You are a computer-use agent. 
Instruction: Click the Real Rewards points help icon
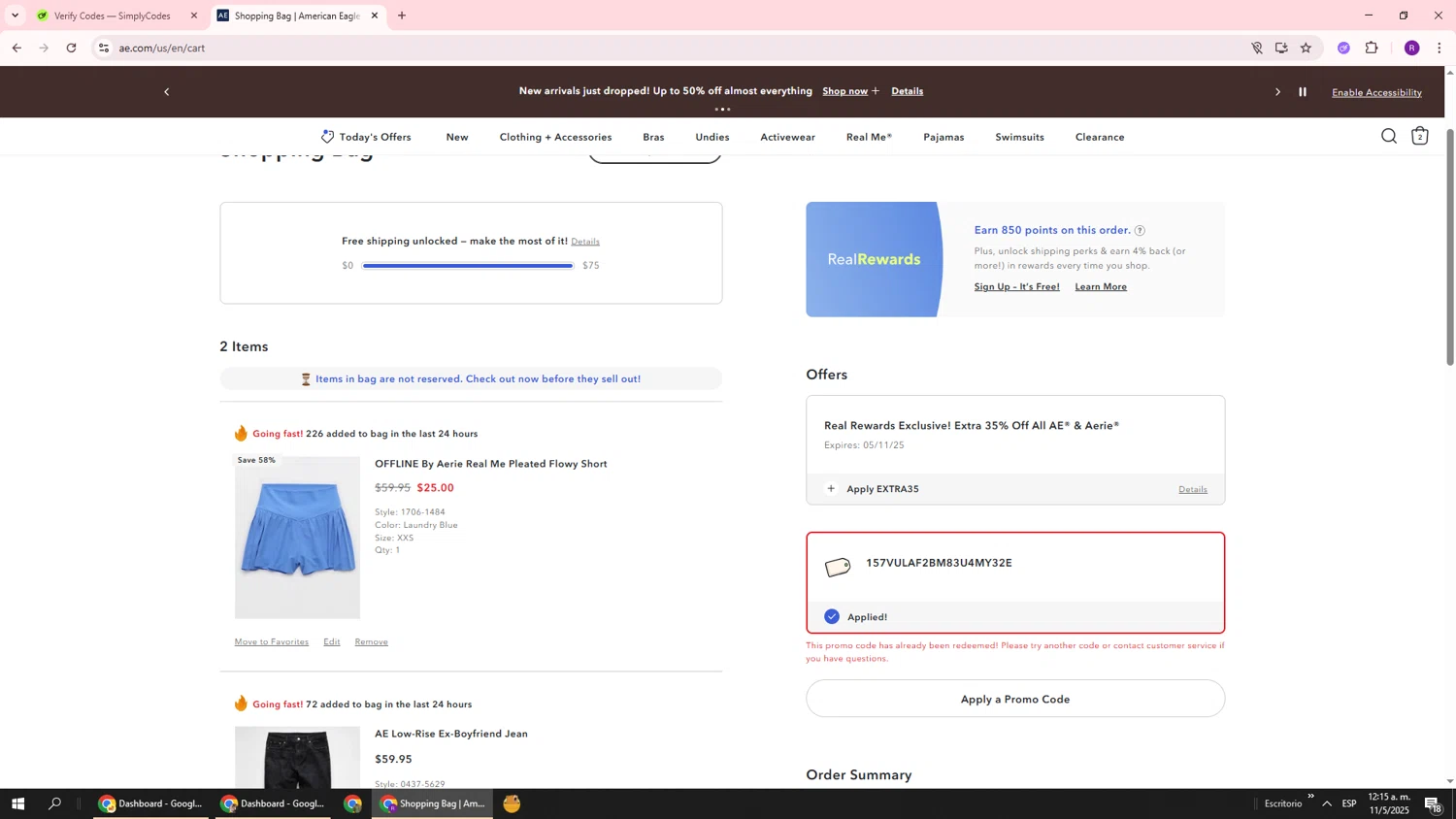coord(1140,231)
